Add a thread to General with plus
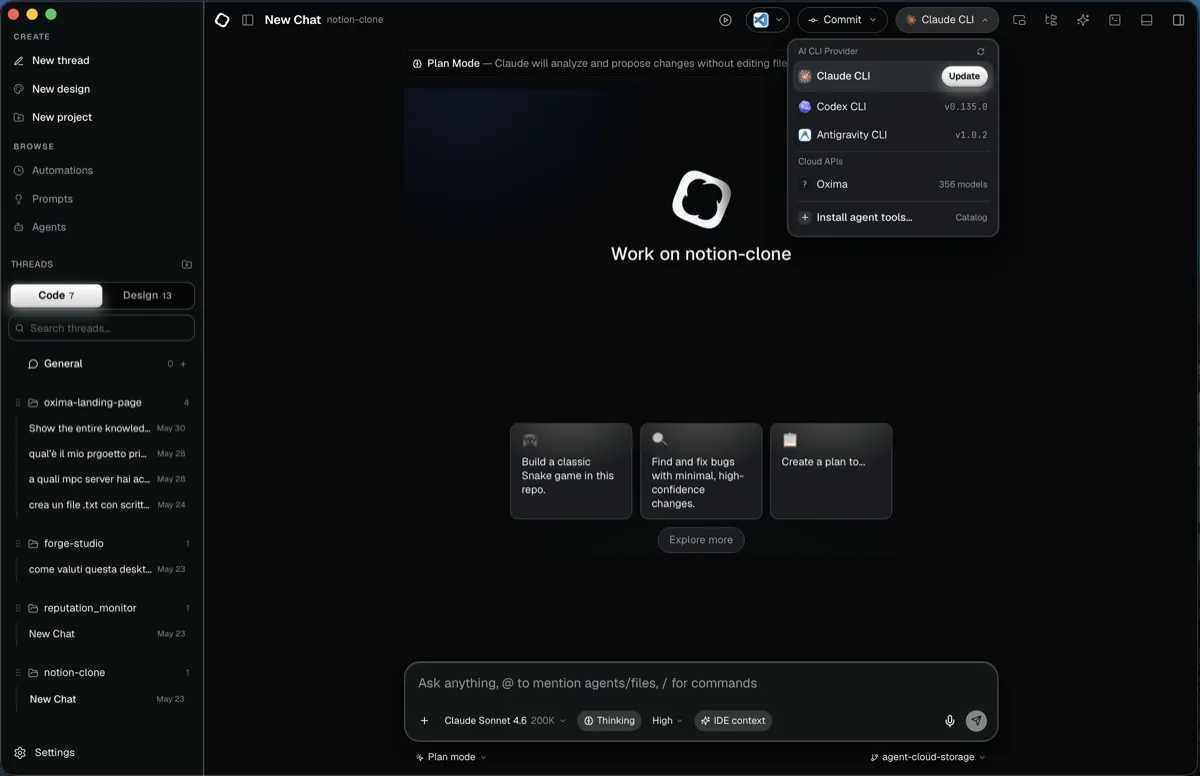 tap(183, 364)
